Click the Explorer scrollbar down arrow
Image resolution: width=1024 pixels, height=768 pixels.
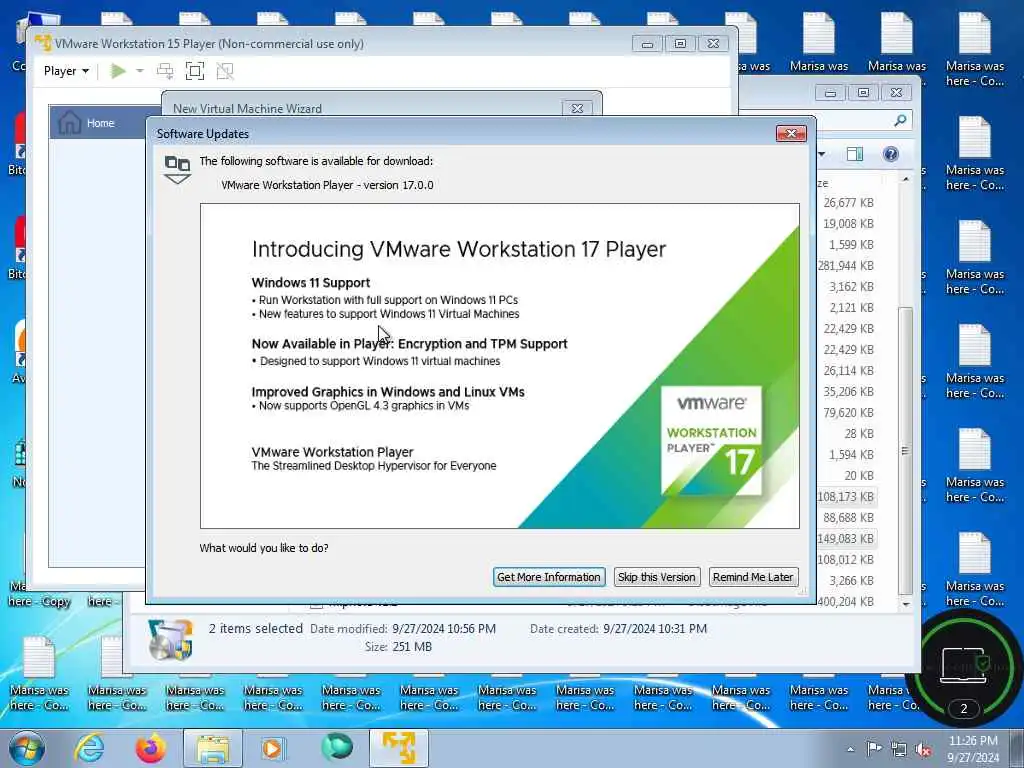(905, 604)
